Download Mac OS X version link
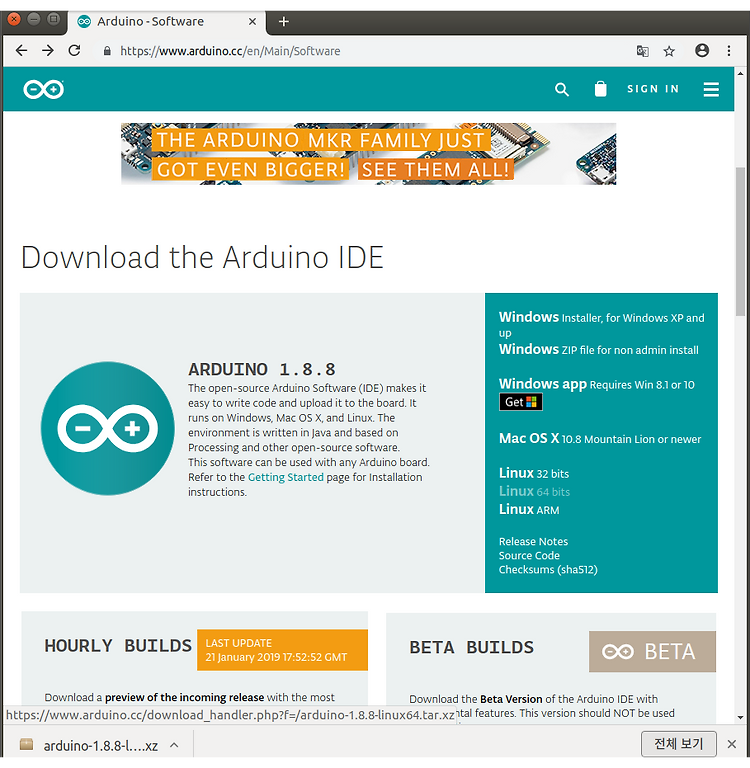Screen dimensions: 750x768 (x=600, y=438)
